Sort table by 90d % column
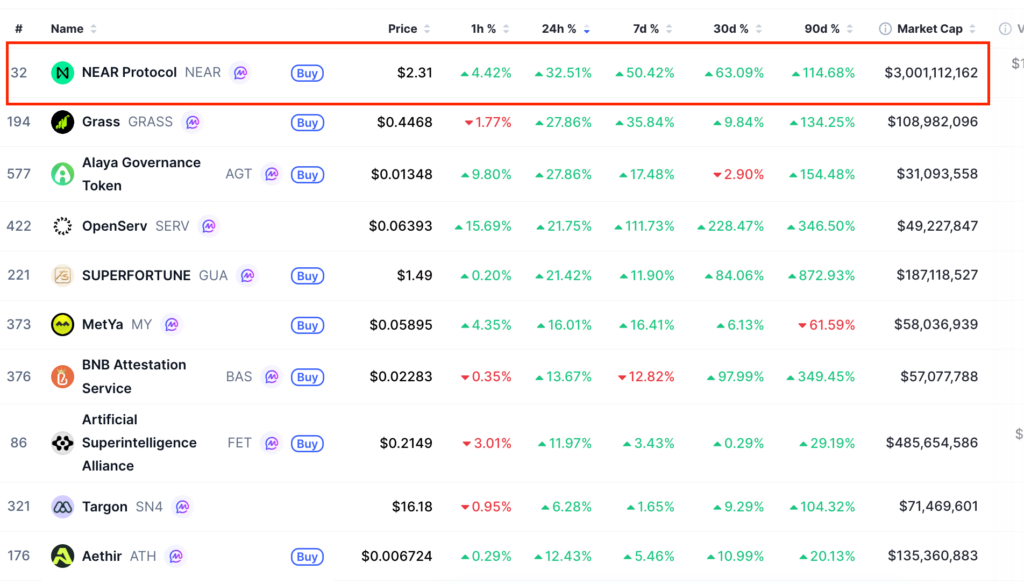The height and width of the screenshot is (584, 1024). tap(828, 29)
